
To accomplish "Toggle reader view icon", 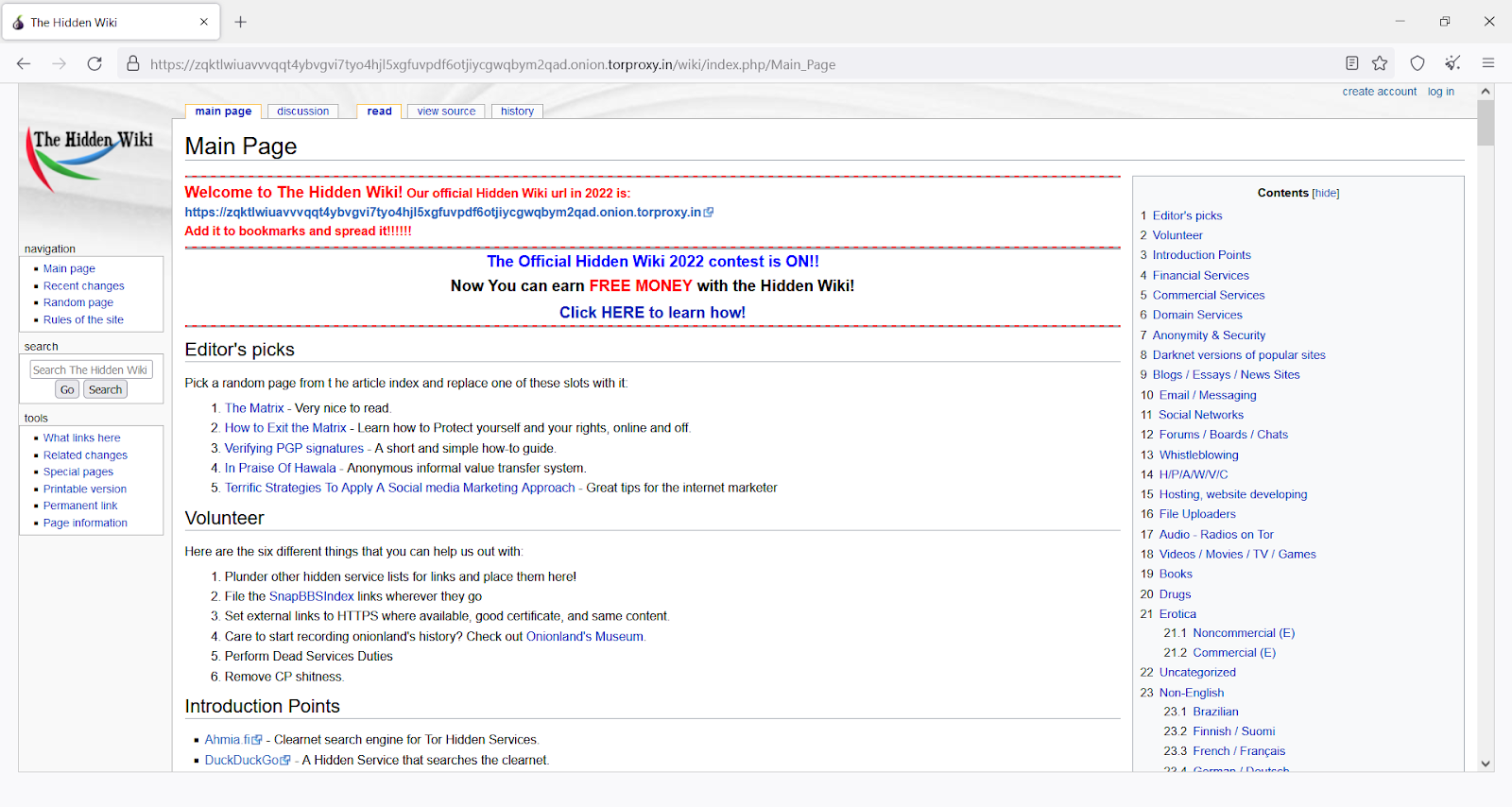I will [x=1352, y=63].
